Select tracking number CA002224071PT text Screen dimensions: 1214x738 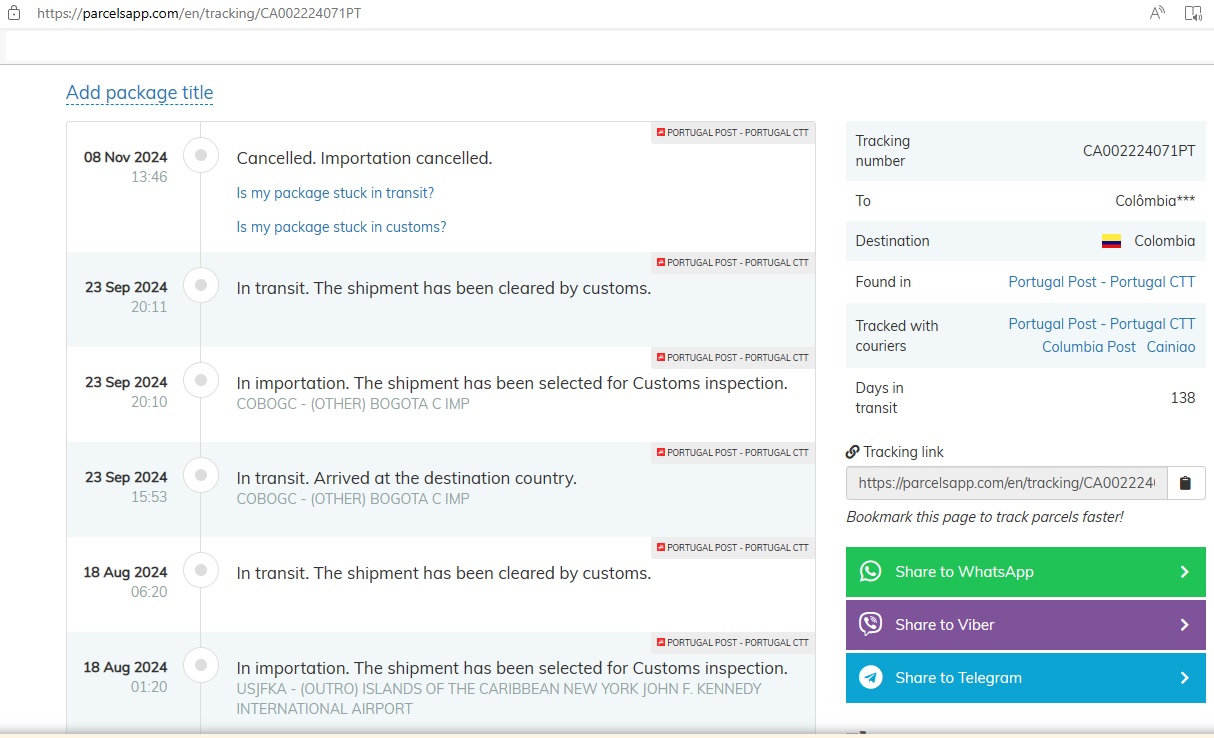tap(1139, 151)
